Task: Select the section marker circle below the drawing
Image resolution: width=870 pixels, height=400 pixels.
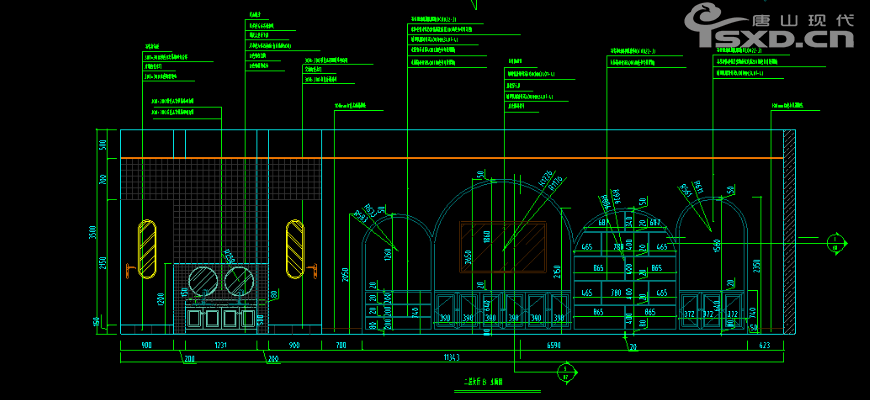Action: (x=565, y=371)
